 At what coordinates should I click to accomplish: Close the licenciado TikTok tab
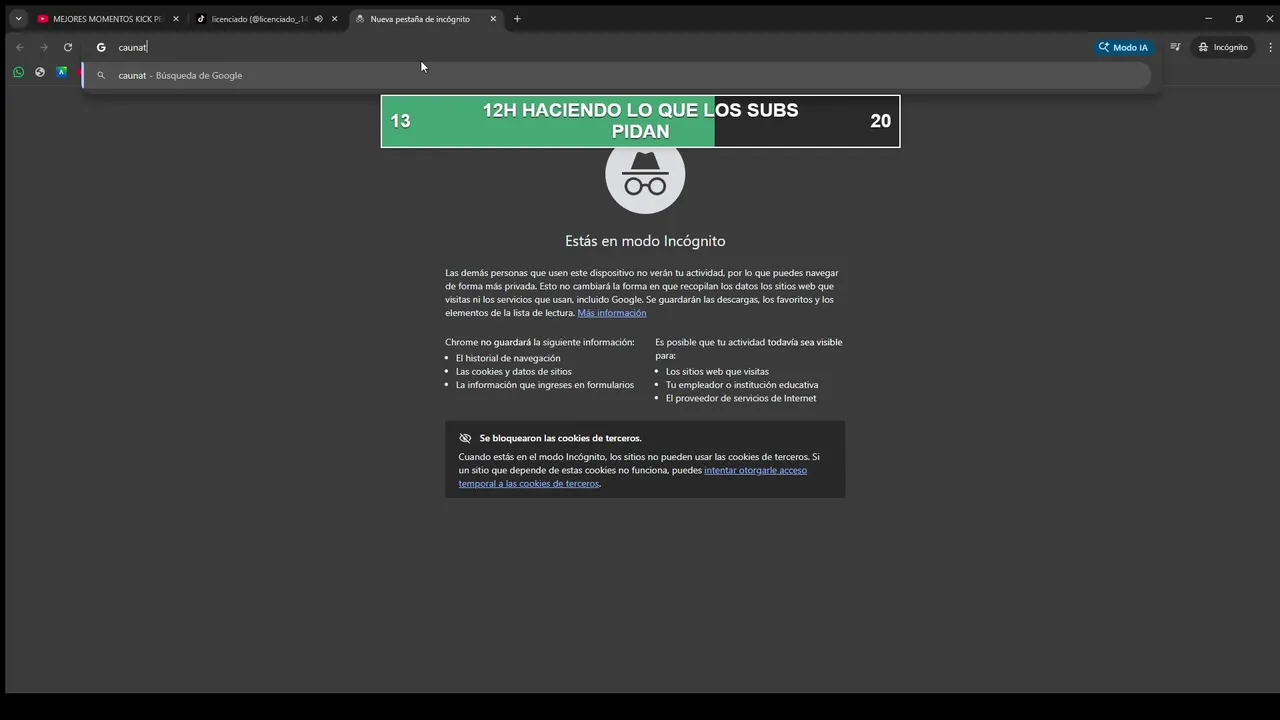[x=334, y=19]
